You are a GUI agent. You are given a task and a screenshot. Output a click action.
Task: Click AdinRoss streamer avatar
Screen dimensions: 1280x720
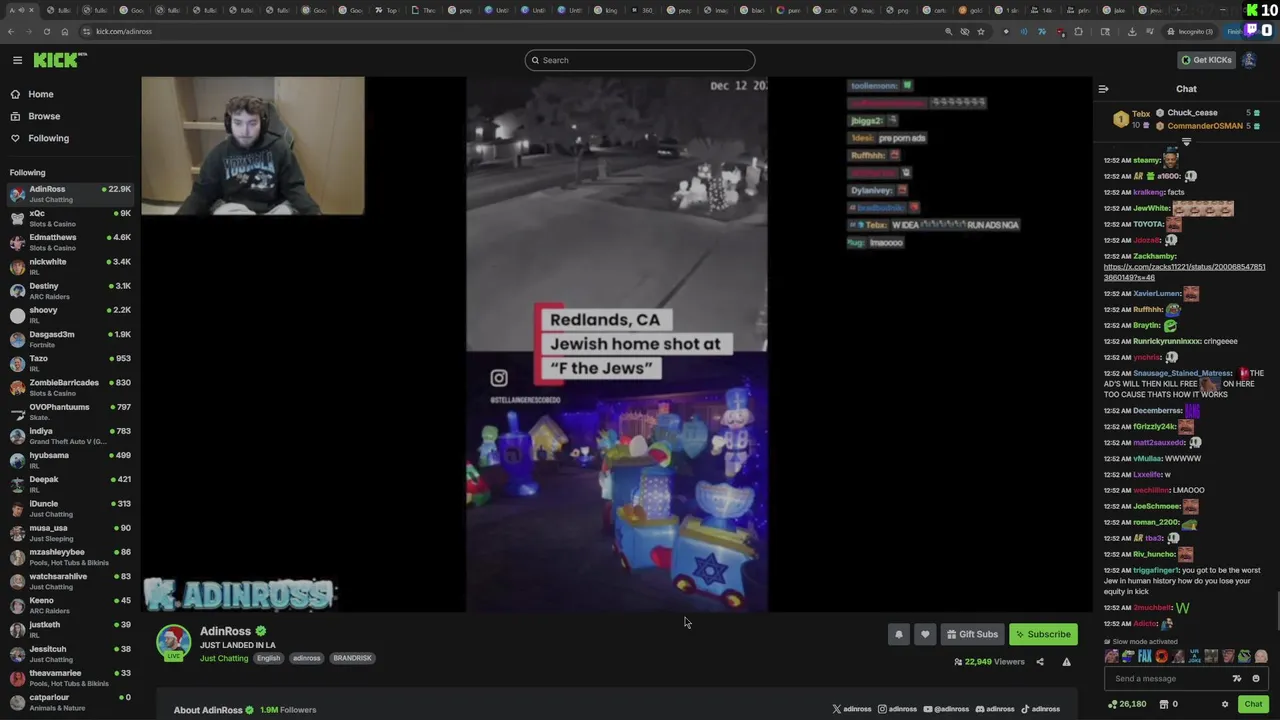pos(174,642)
